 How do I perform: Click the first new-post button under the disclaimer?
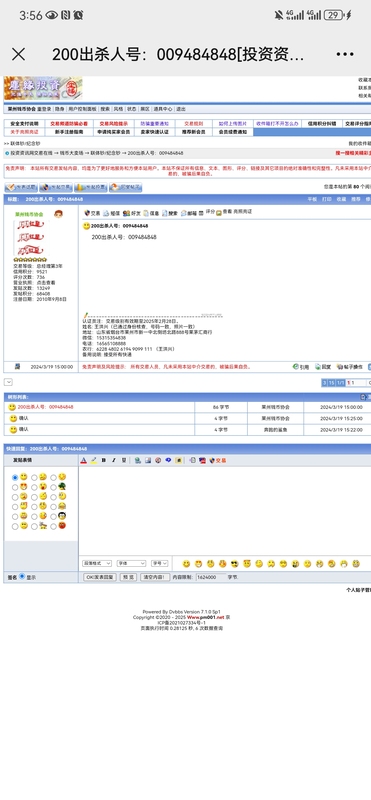point(20,187)
